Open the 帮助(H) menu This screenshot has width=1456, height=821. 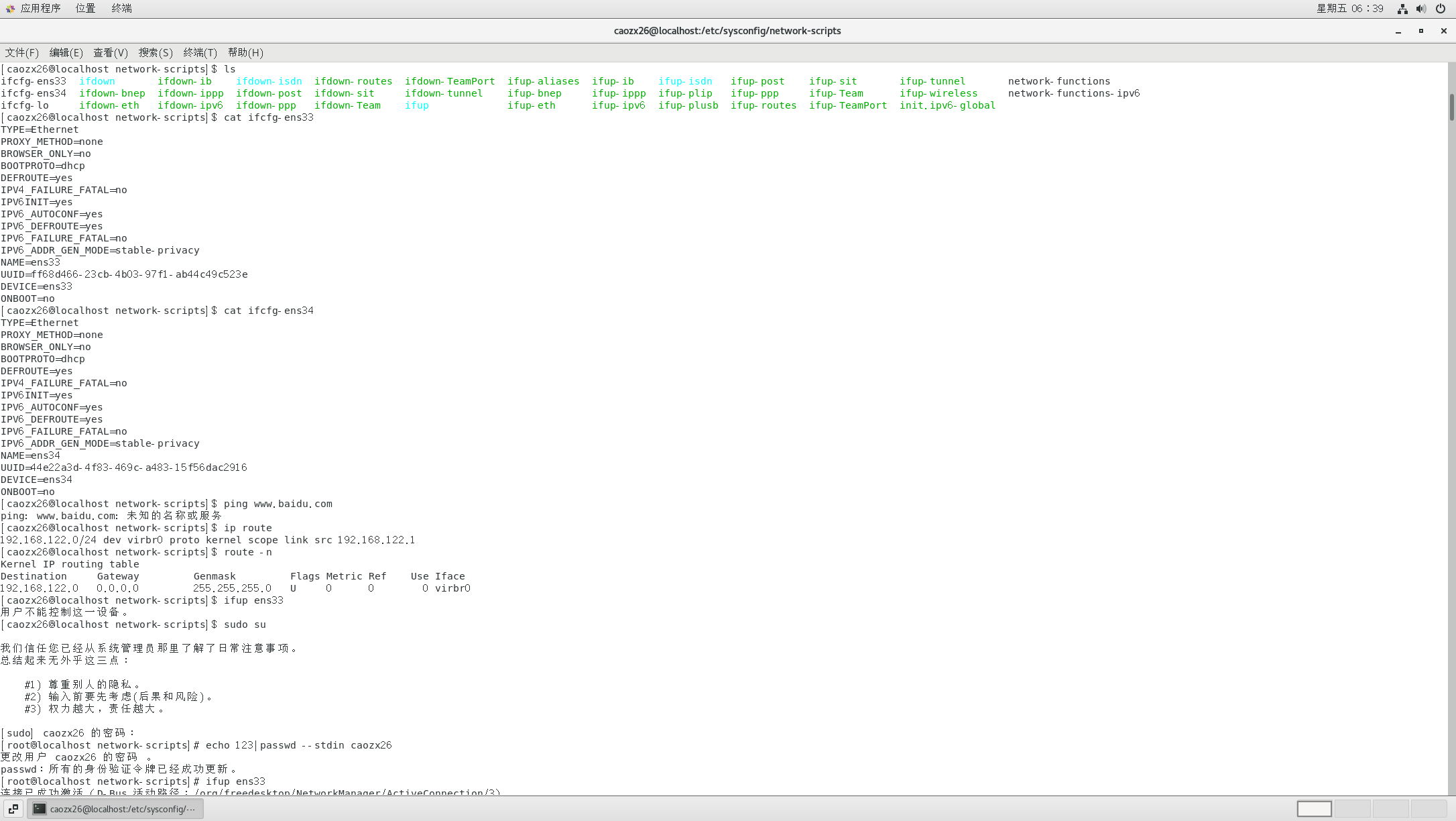point(245,52)
